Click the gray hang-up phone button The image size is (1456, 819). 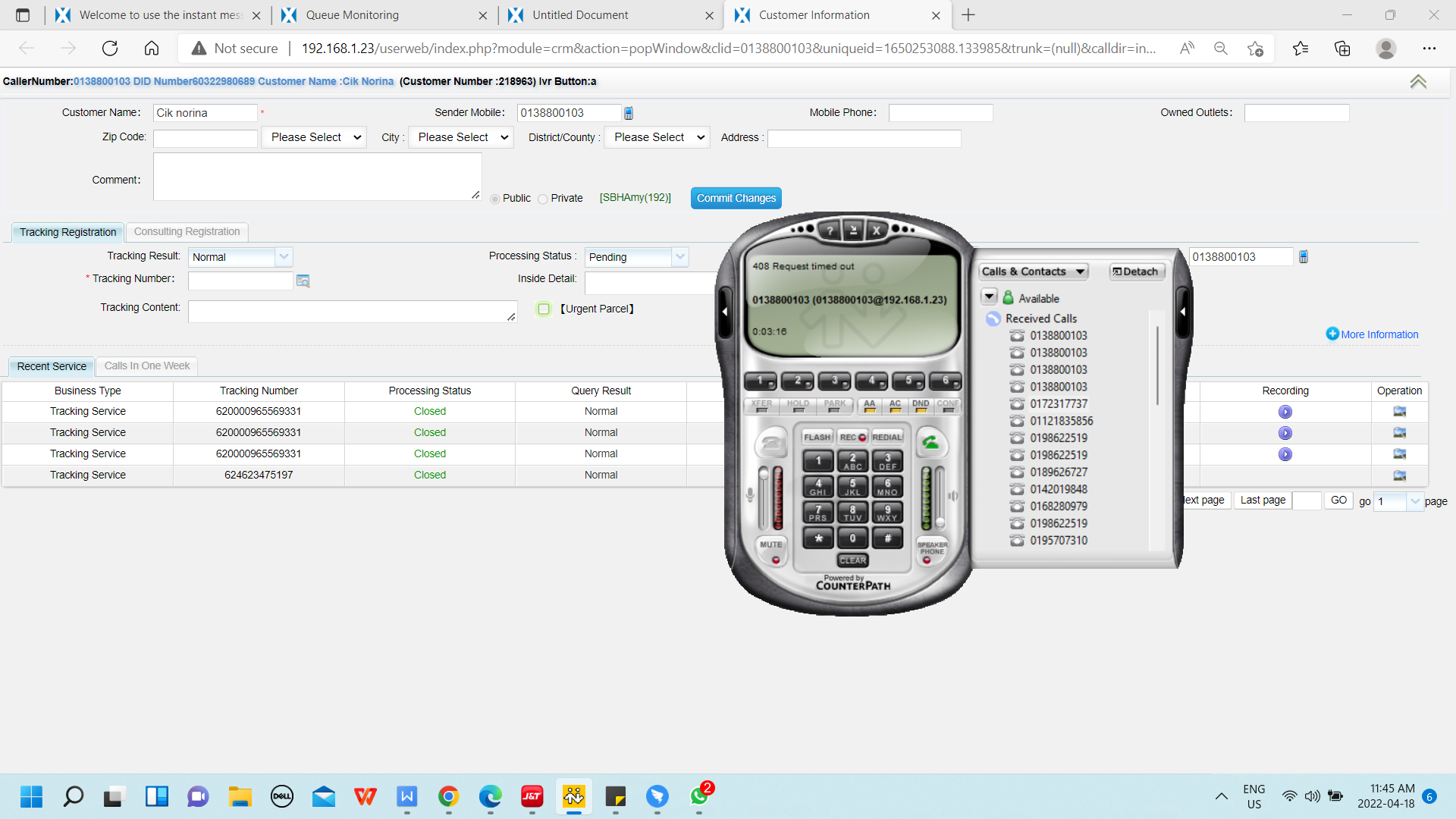(772, 442)
